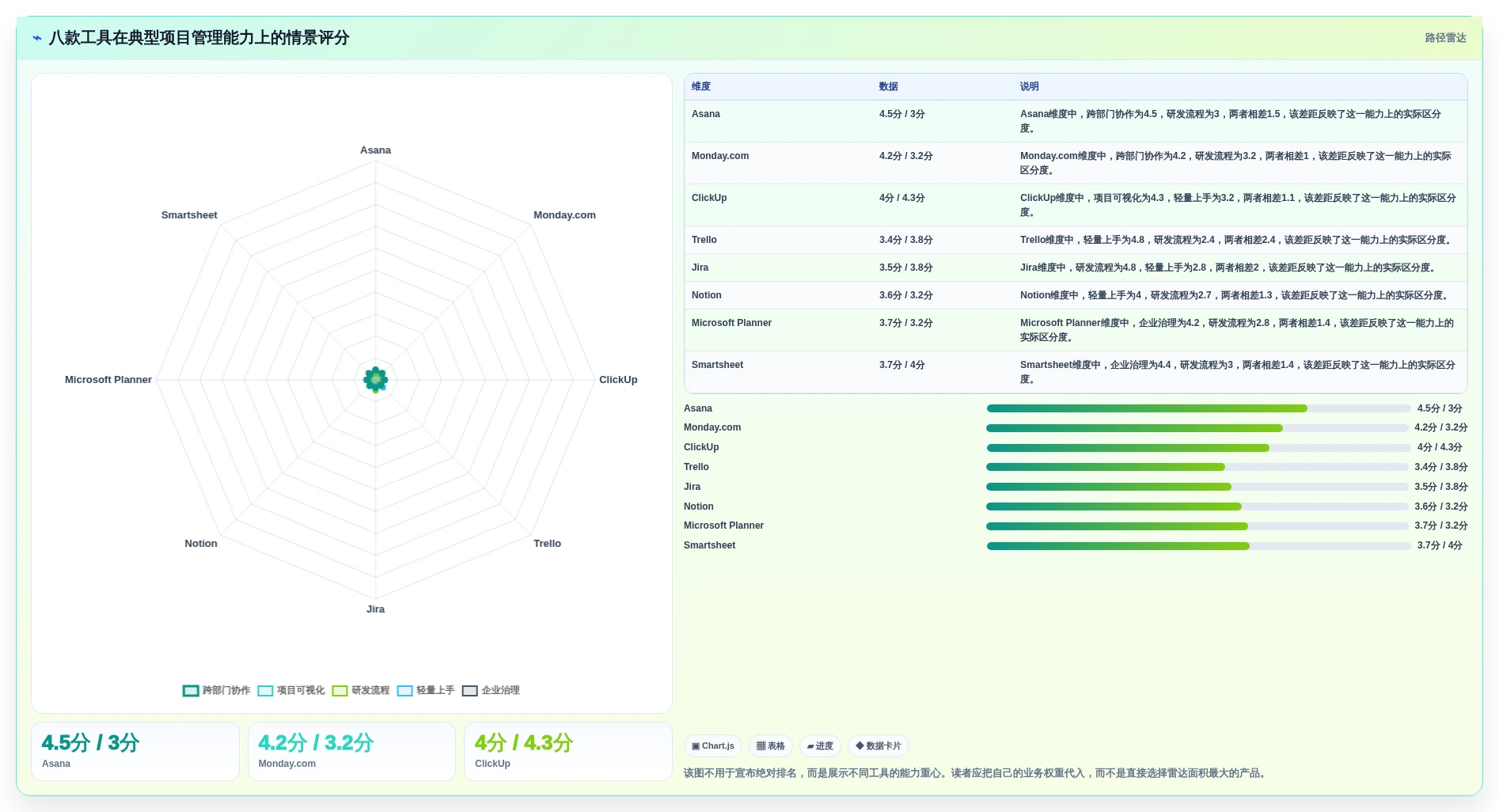Select the Trello row in the table

[x=1076, y=240]
